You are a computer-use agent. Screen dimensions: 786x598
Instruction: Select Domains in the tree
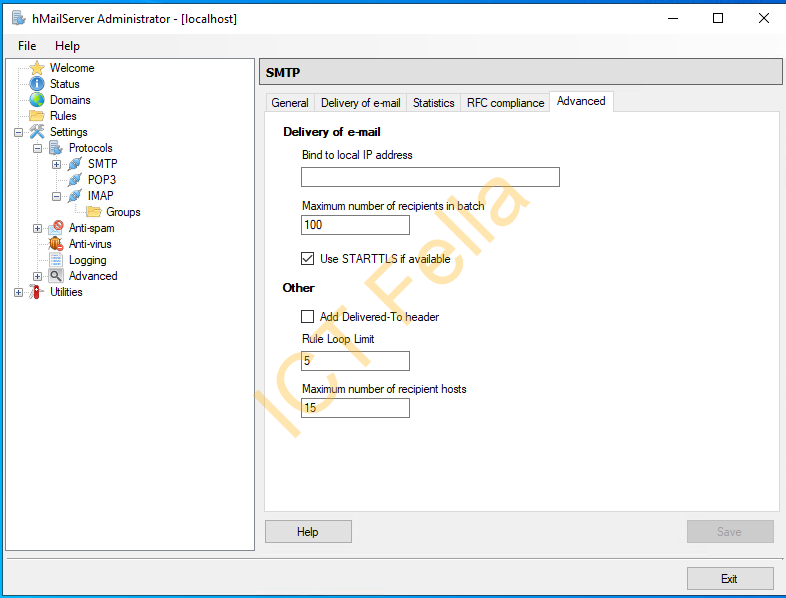click(70, 100)
